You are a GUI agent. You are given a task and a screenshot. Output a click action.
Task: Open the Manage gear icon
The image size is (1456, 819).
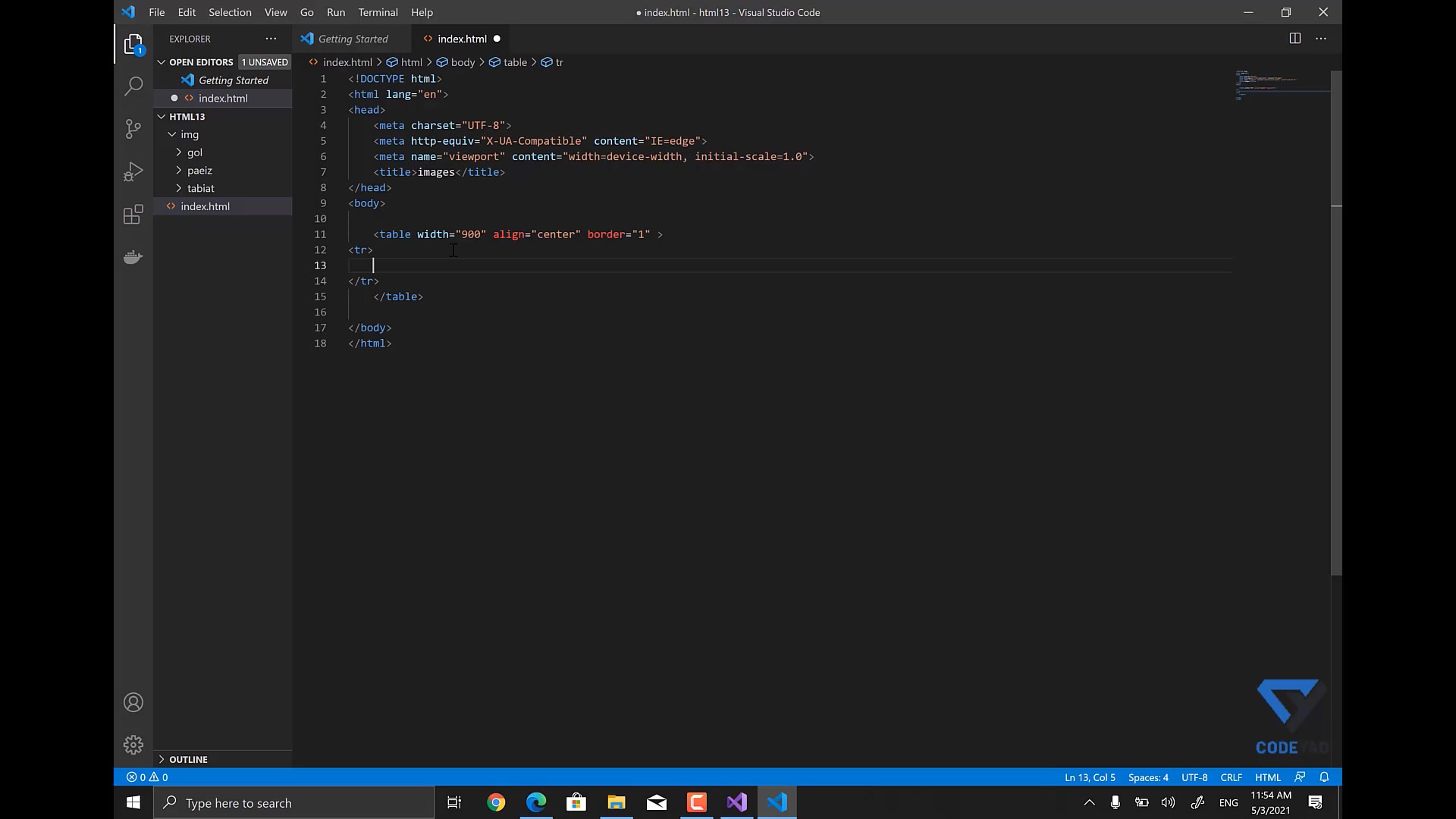133,745
